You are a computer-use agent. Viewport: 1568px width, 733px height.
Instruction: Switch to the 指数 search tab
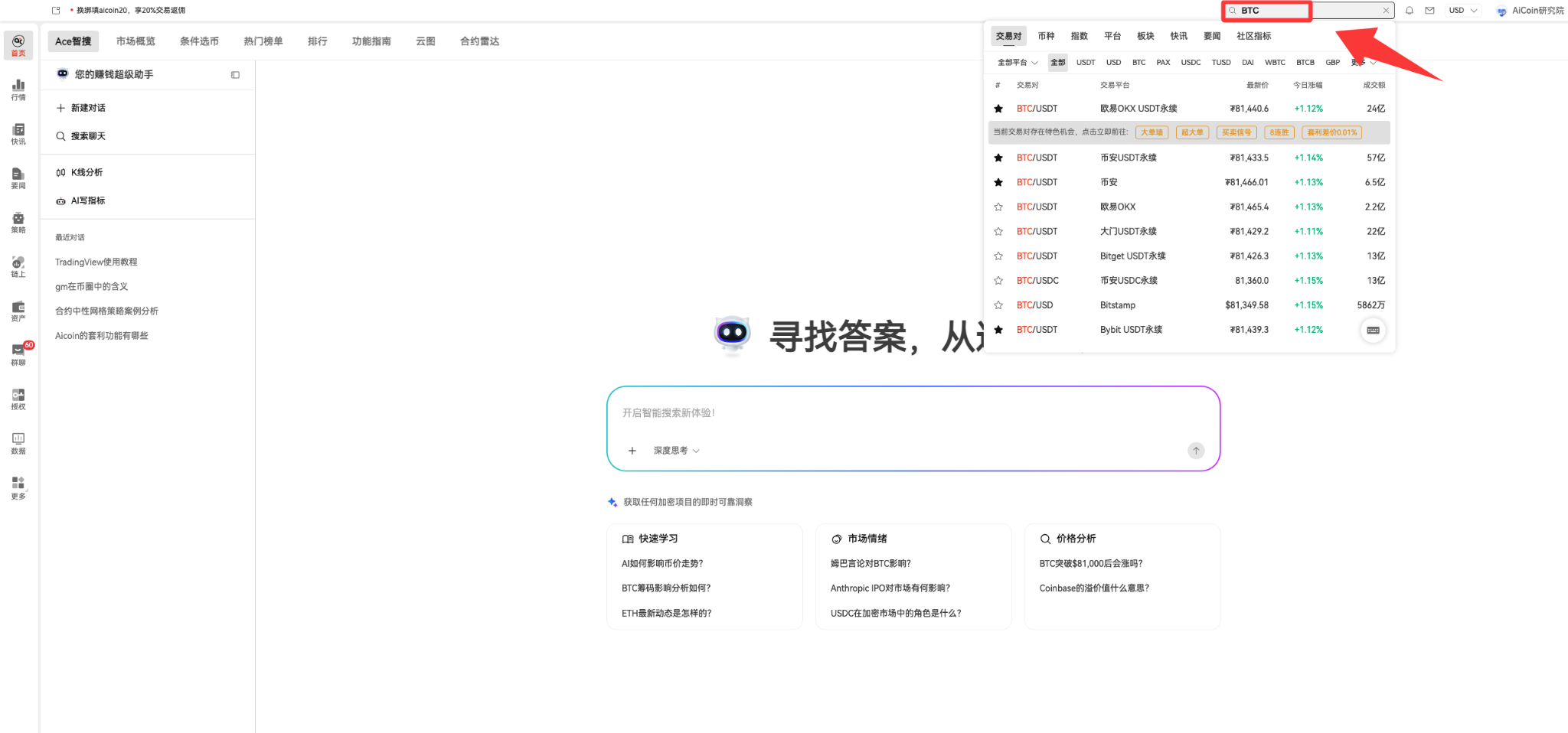pos(1080,36)
